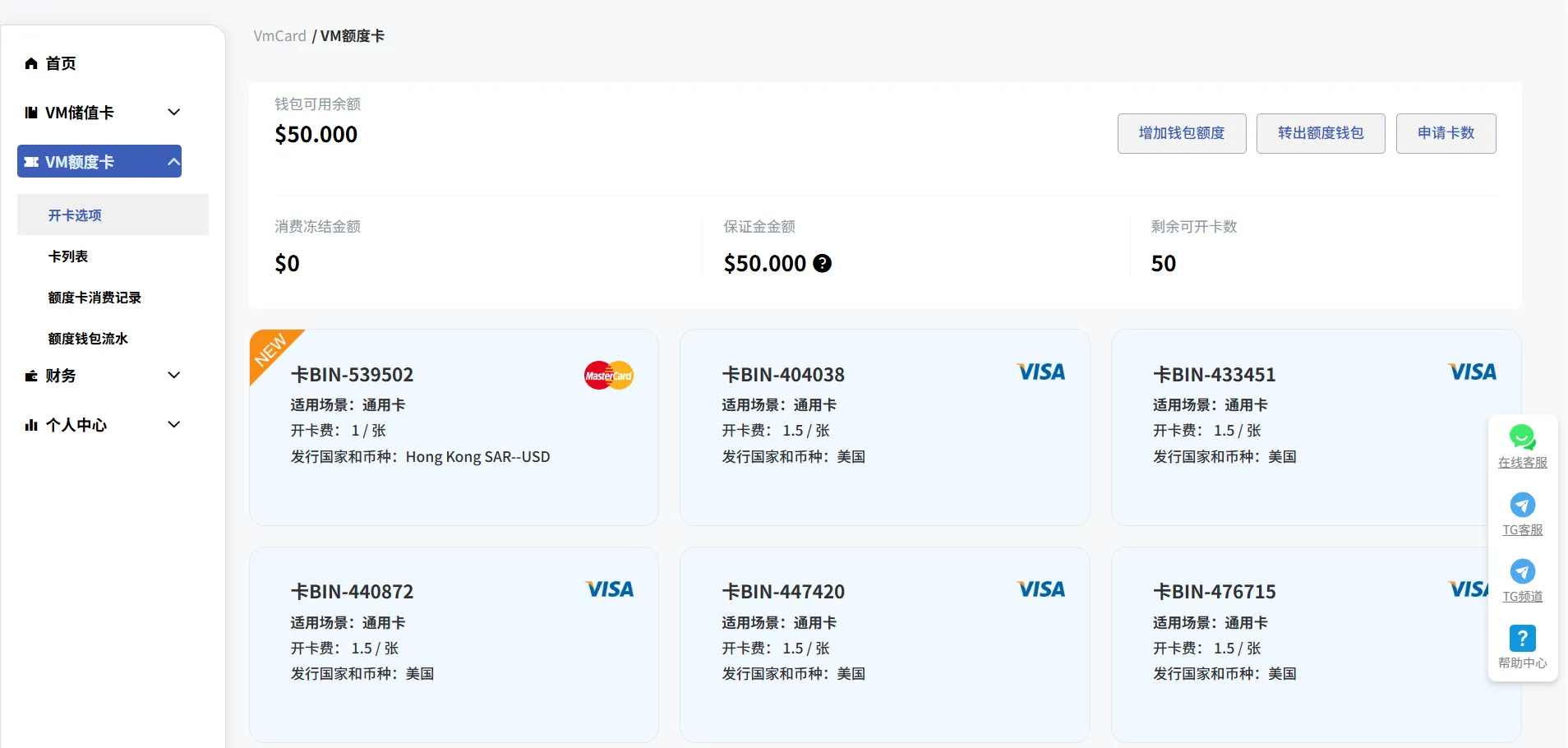Screen dimensions: 1568x748
Task: Open the 帮助中心 help icon
Action: 1522,638
